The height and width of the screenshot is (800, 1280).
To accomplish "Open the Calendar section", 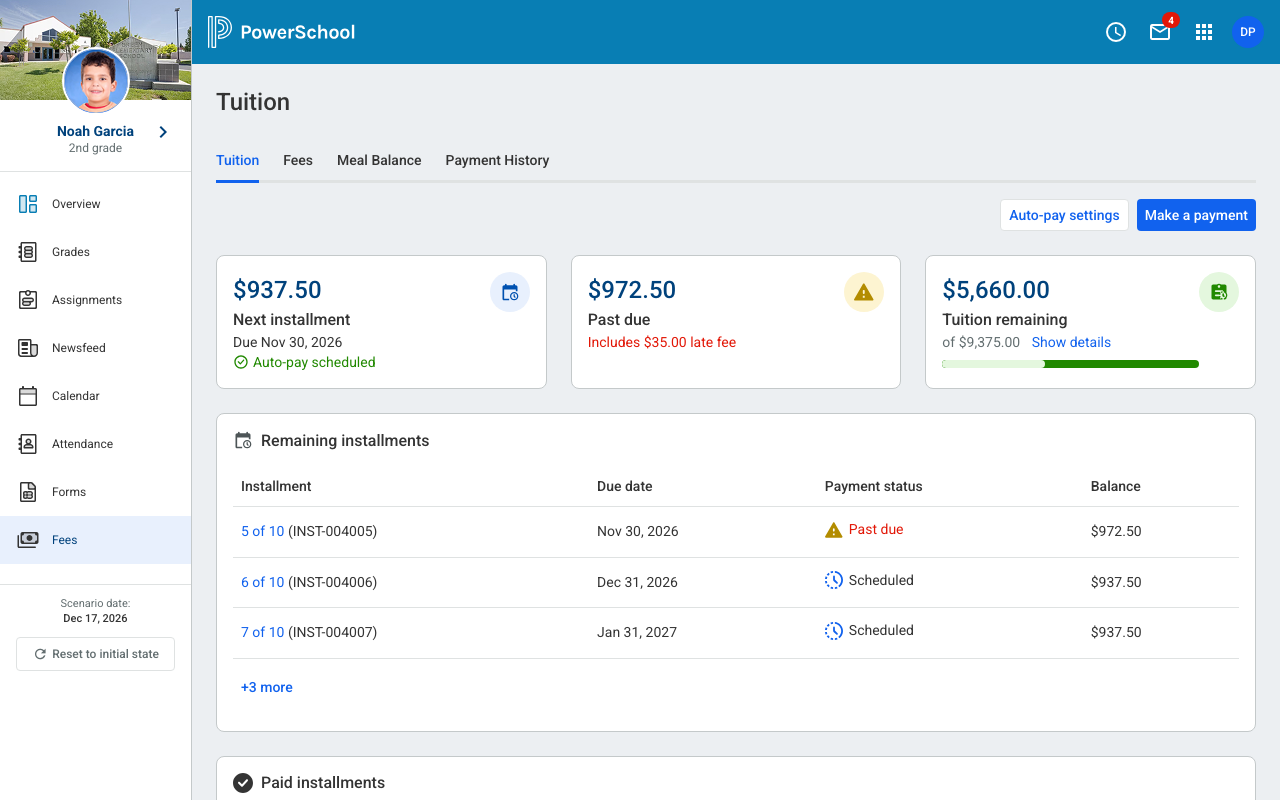I will (73, 395).
